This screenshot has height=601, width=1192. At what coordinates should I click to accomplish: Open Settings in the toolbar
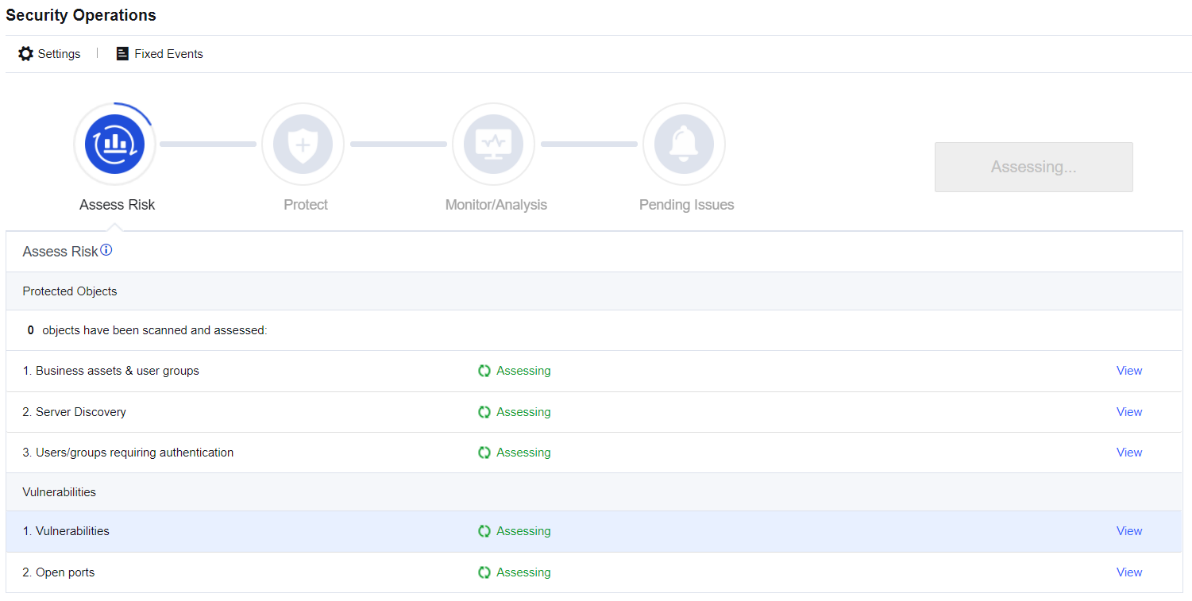(59, 54)
